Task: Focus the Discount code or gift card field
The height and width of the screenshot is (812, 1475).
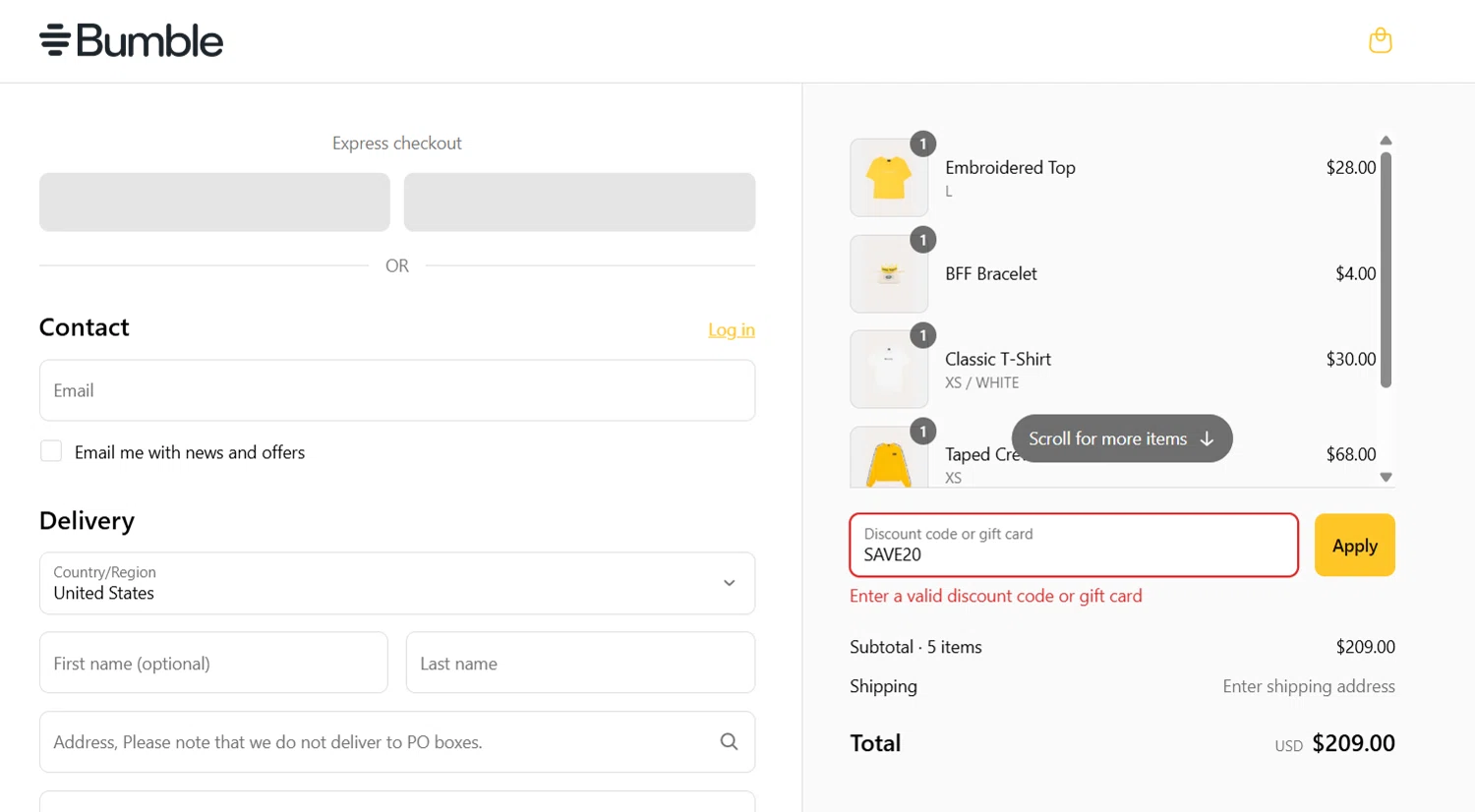Action: (x=1073, y=546)
